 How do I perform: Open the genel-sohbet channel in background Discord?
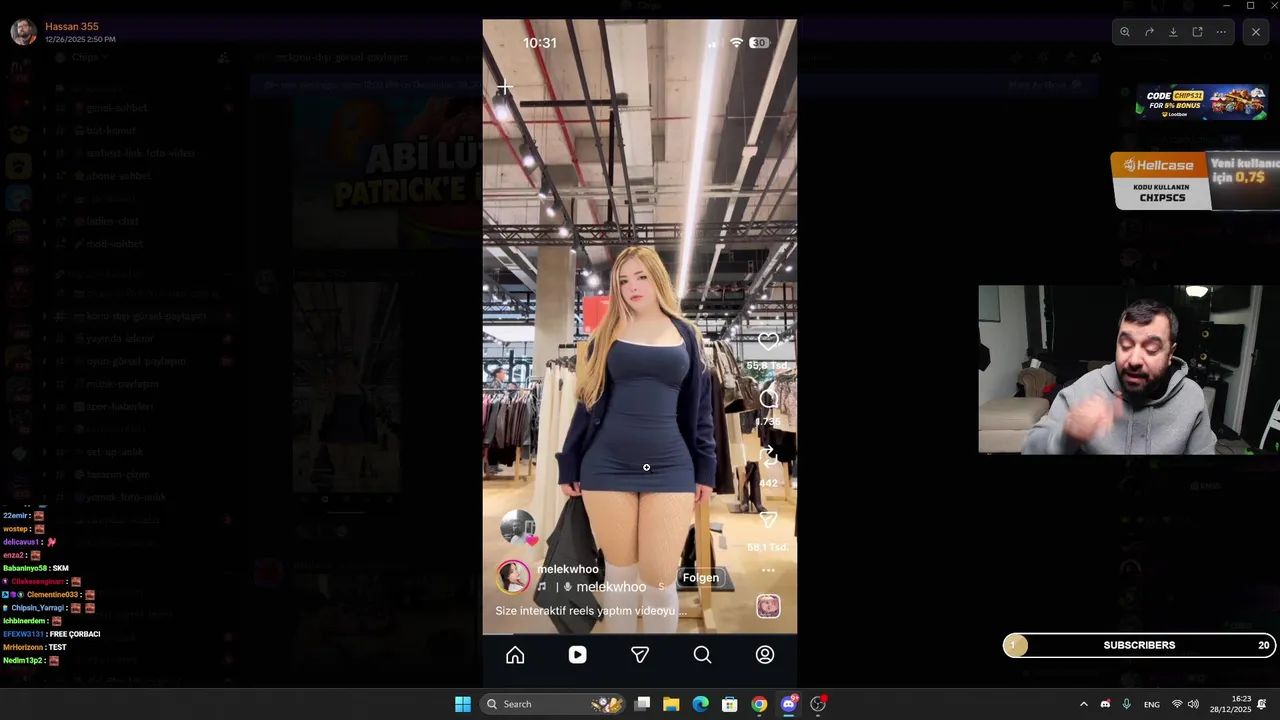(116, 108)
